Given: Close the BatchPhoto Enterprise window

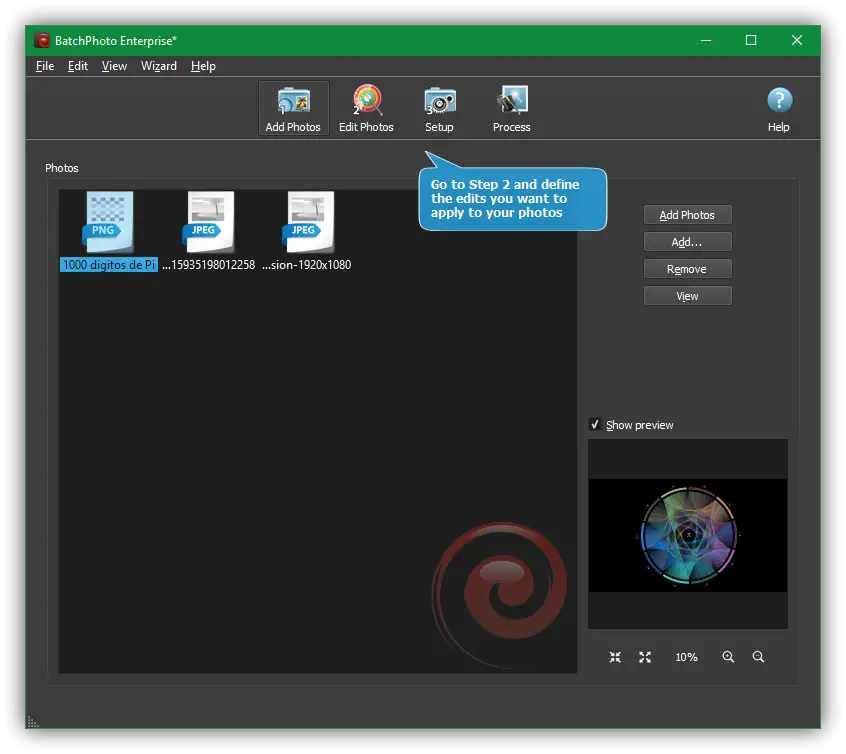Looking at the screenshot, I should click(796, 40).
